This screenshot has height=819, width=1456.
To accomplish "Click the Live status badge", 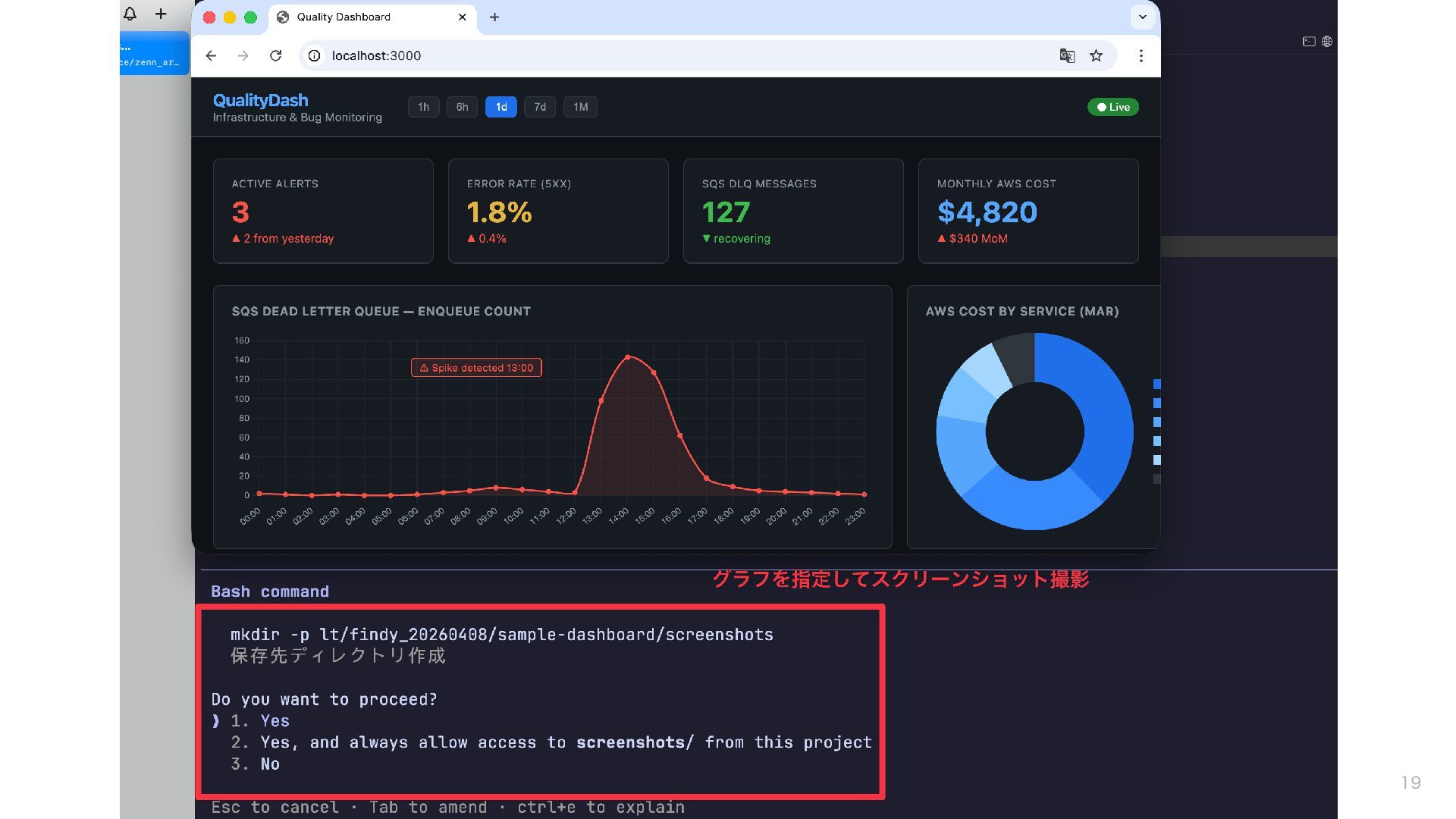I will pos(1112,107).
